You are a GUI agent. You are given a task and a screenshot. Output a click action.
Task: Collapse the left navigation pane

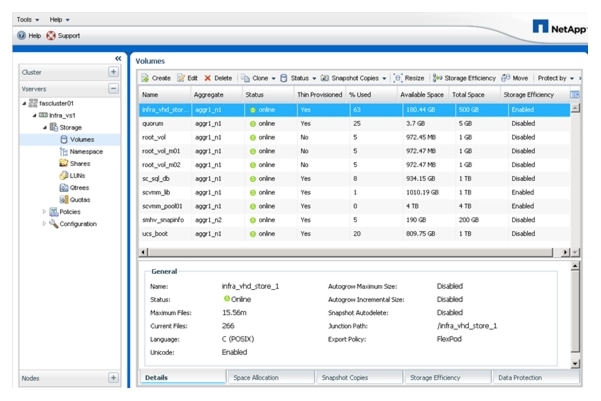click(x=118, y=58)
